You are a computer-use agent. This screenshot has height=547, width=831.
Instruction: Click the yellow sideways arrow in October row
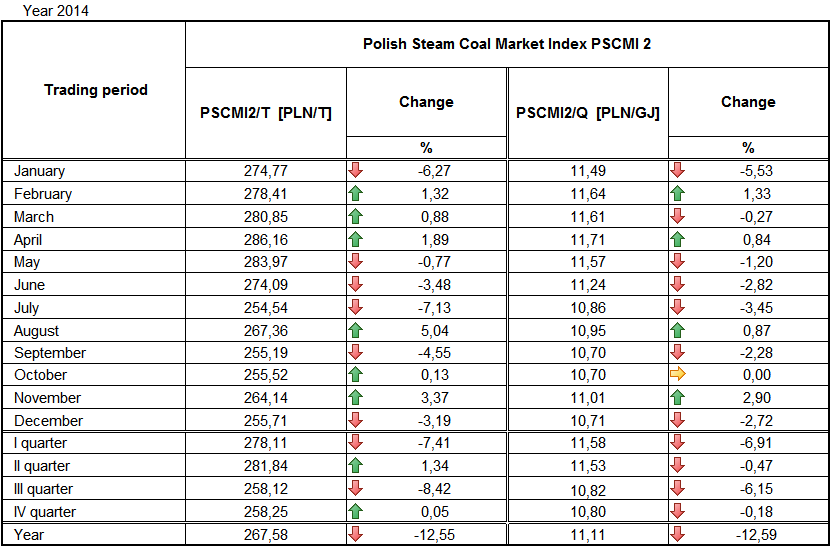(677, 375)
